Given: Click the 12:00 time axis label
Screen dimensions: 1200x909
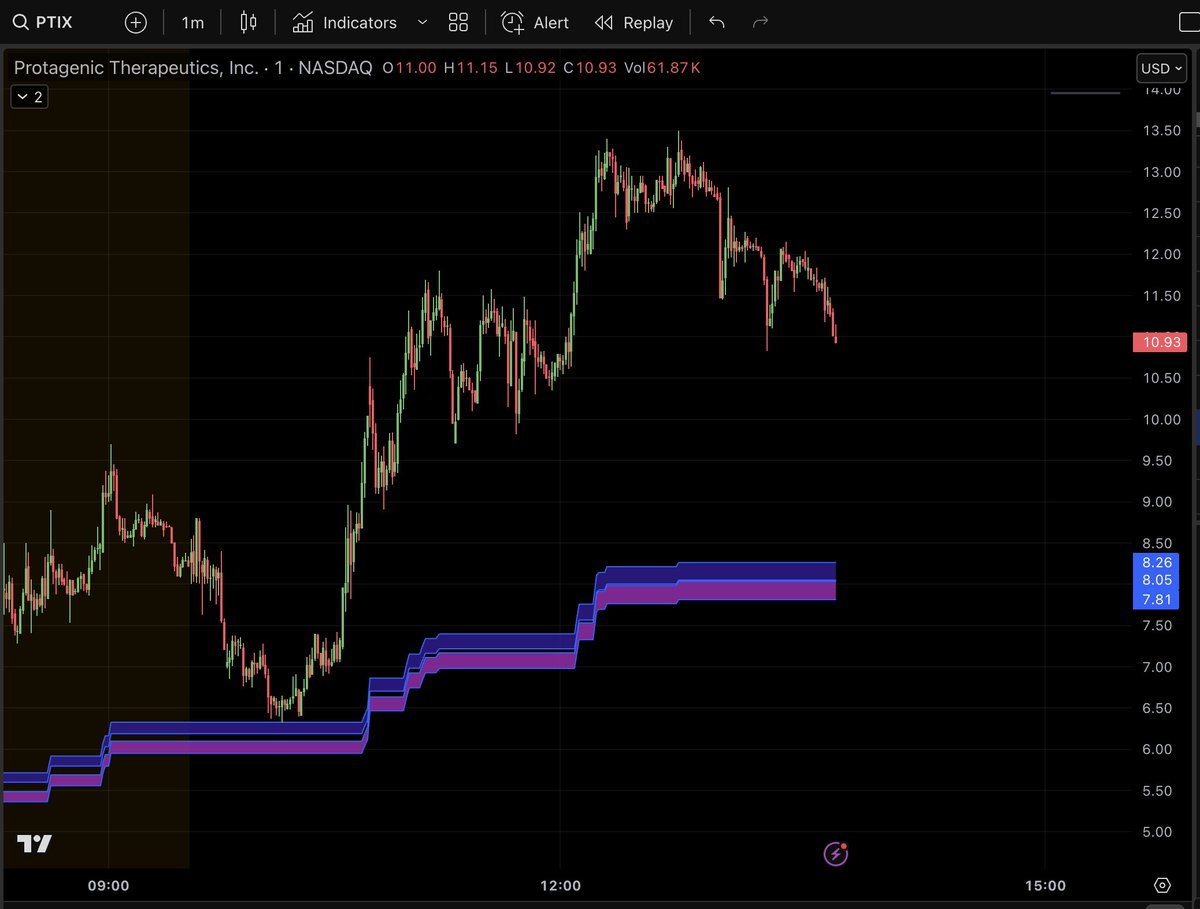Looking at the screenshot, I should pos(560,886).
